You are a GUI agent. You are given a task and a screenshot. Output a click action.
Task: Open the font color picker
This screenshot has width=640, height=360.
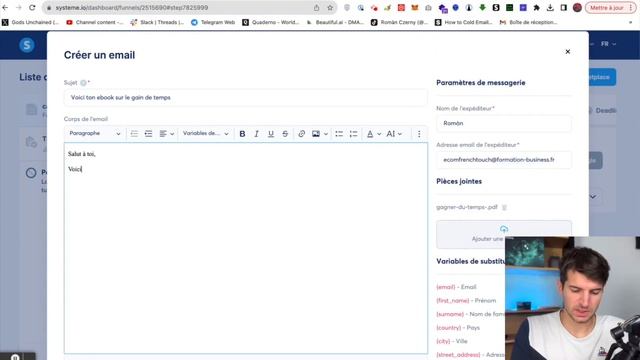[373, 133]
